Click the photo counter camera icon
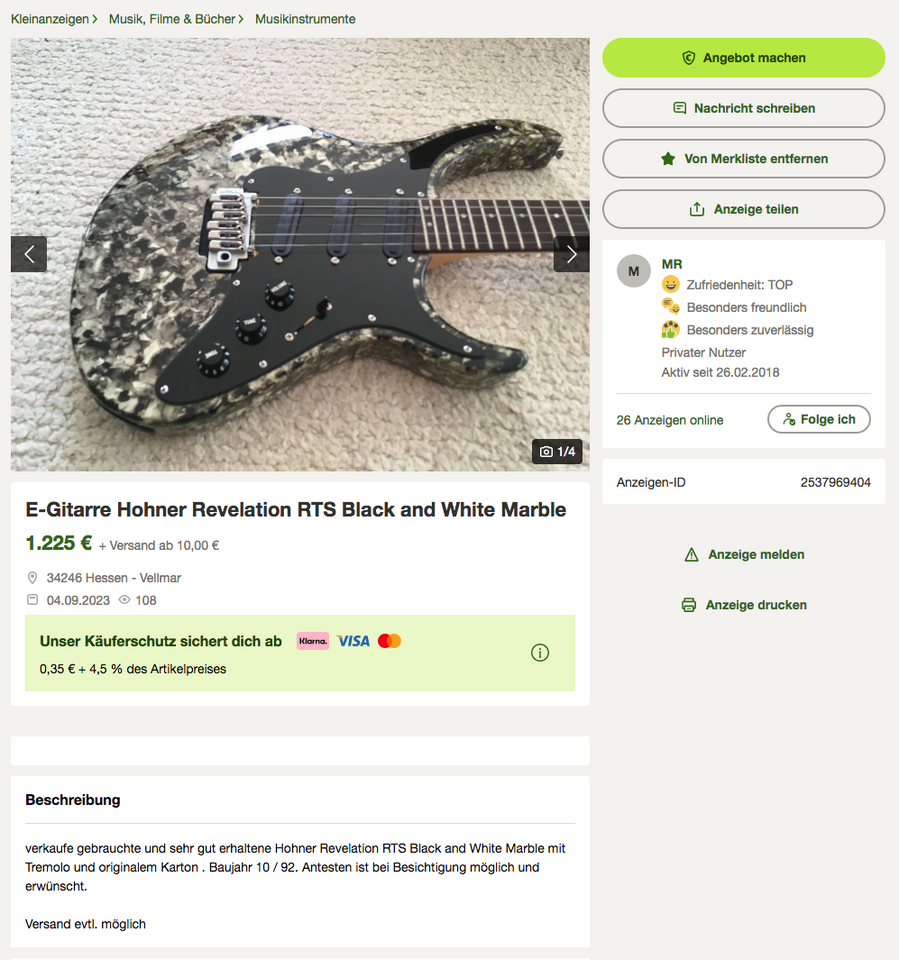899x960 pixels. point(546,452)
